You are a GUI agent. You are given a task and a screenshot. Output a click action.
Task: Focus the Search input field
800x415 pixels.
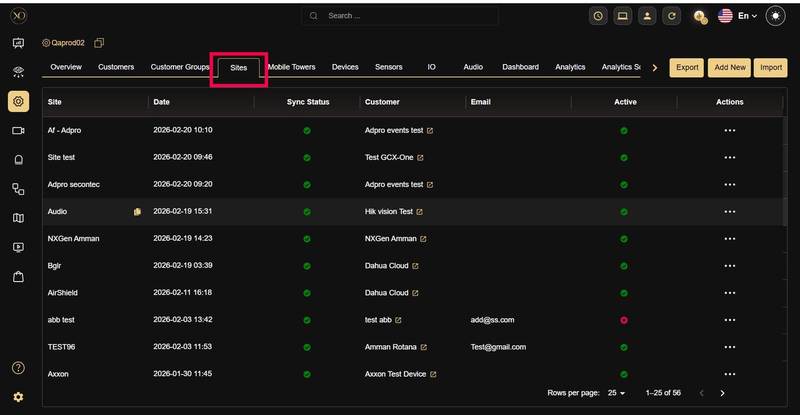399,16
